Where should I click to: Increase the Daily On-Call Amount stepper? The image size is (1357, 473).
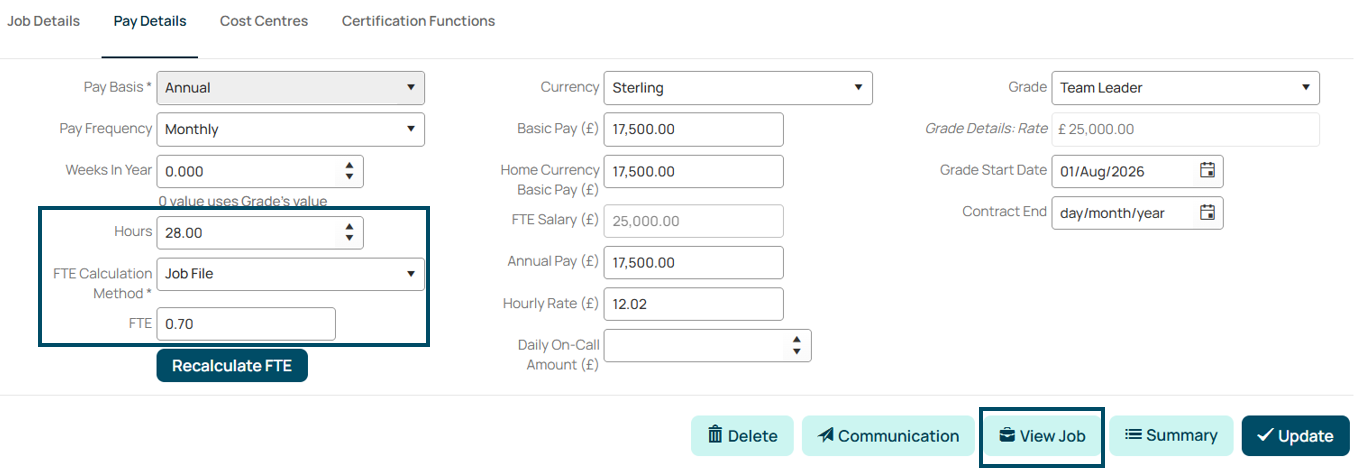pos(797,340)
